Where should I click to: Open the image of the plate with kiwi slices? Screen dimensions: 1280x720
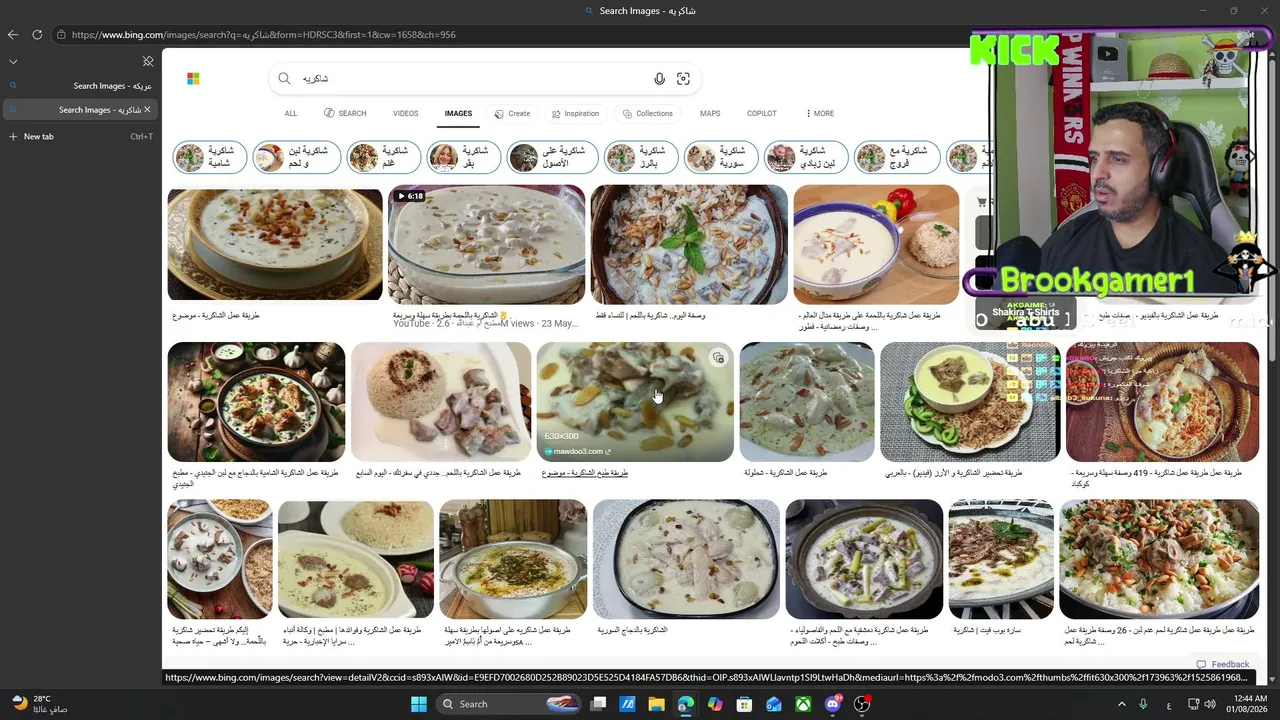(x=970, y=402)
